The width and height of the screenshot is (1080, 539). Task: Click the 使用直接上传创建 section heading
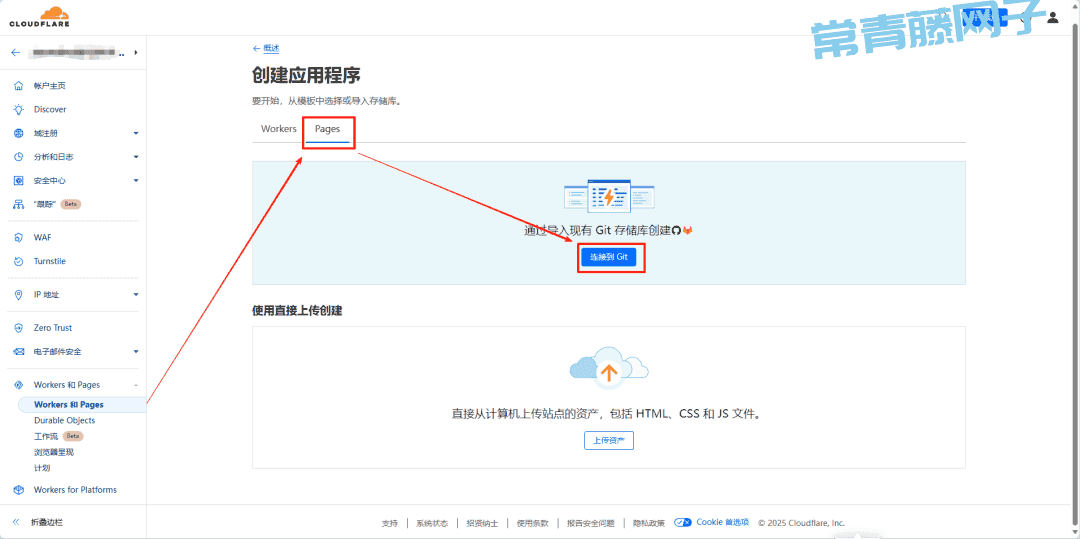pyautogui.click(x=298, y=310)
